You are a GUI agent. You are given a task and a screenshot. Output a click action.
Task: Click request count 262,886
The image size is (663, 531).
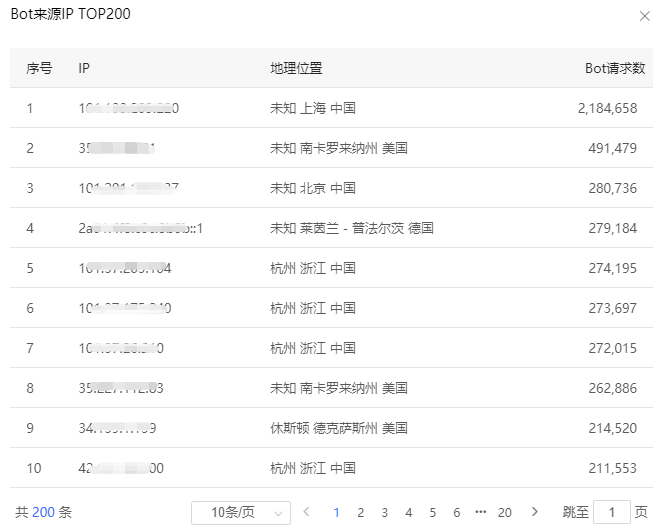point(612,388)
